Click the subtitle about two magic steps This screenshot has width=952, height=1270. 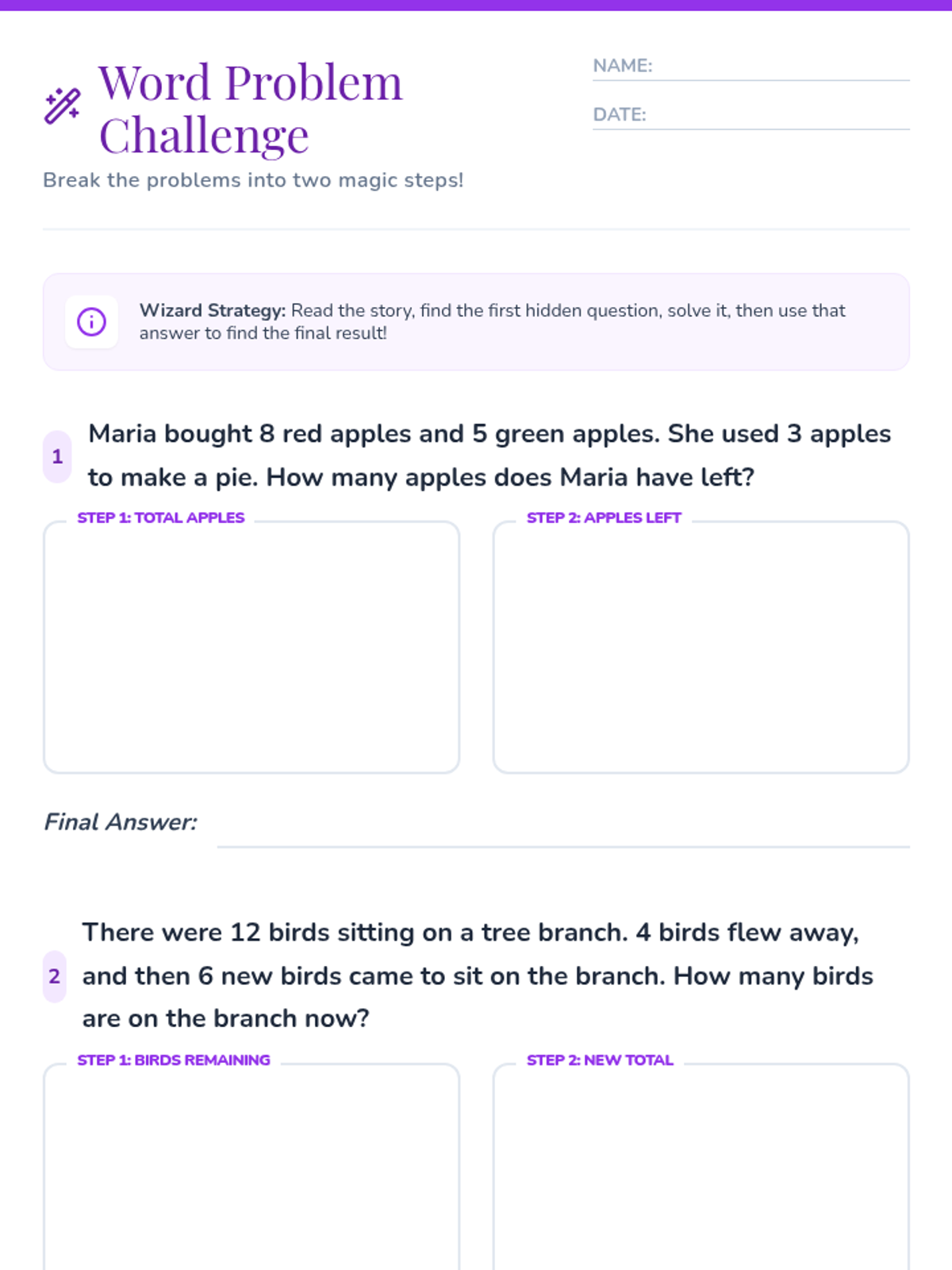coord(253,180)
